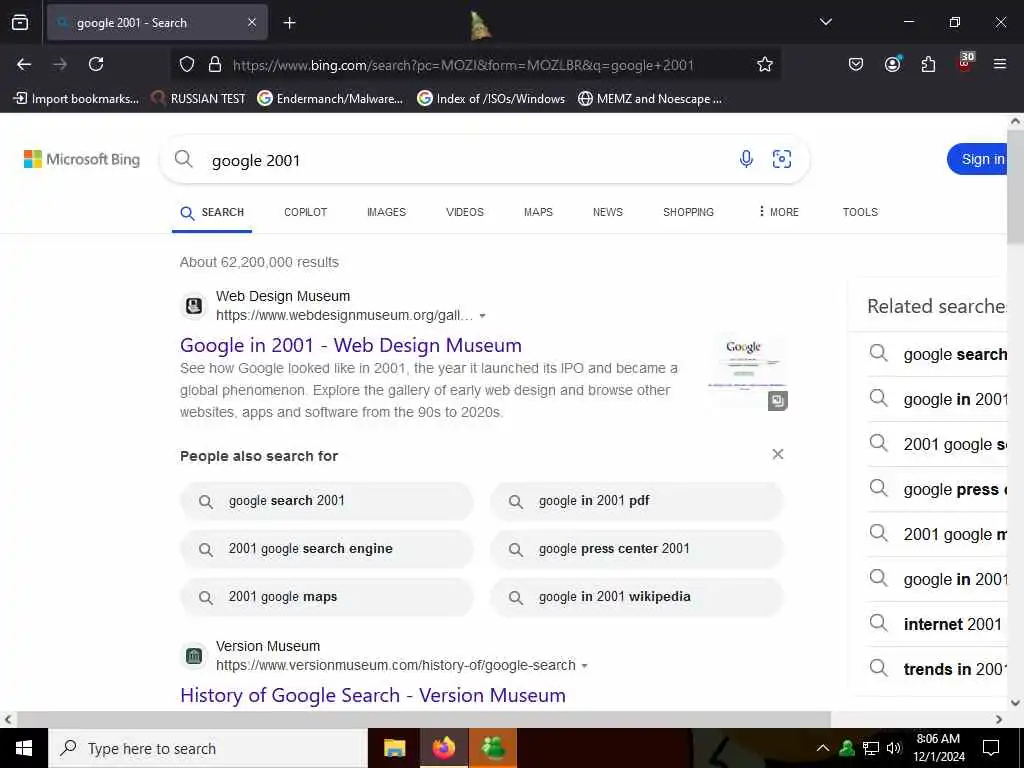Select '2001 google search engine' suggestion
The image size is (1024, 768).
click(x=327, y=549)
